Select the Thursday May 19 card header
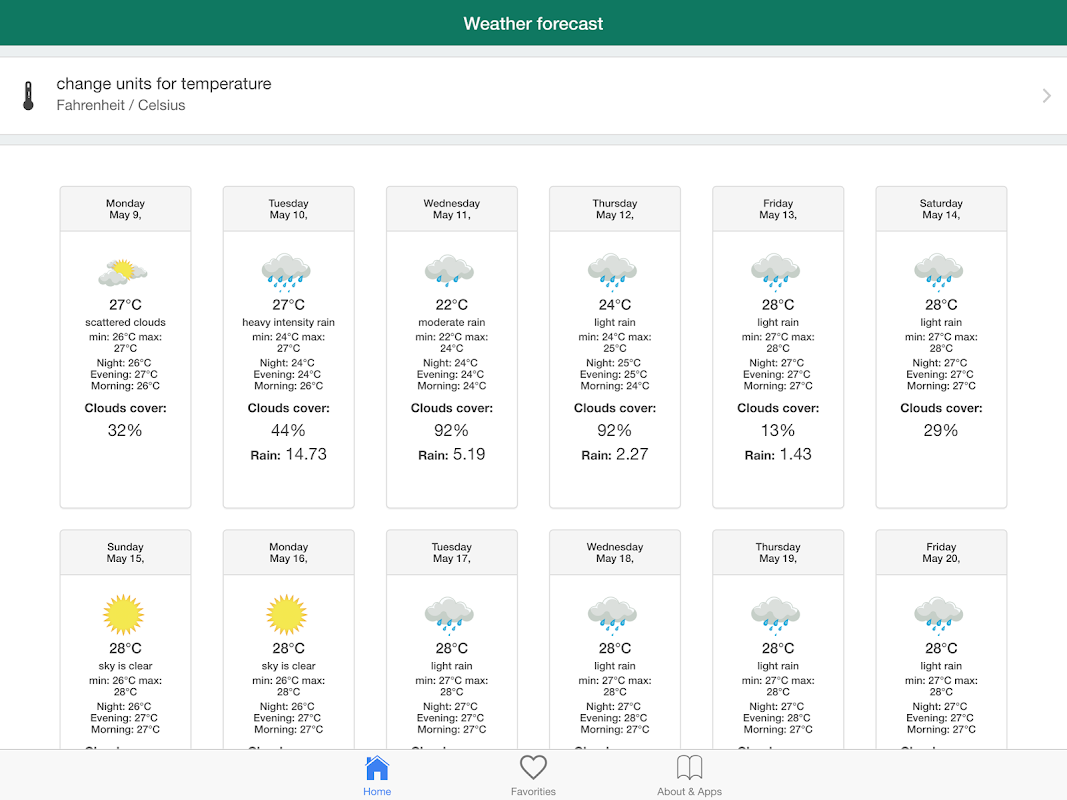 point(778,552)
